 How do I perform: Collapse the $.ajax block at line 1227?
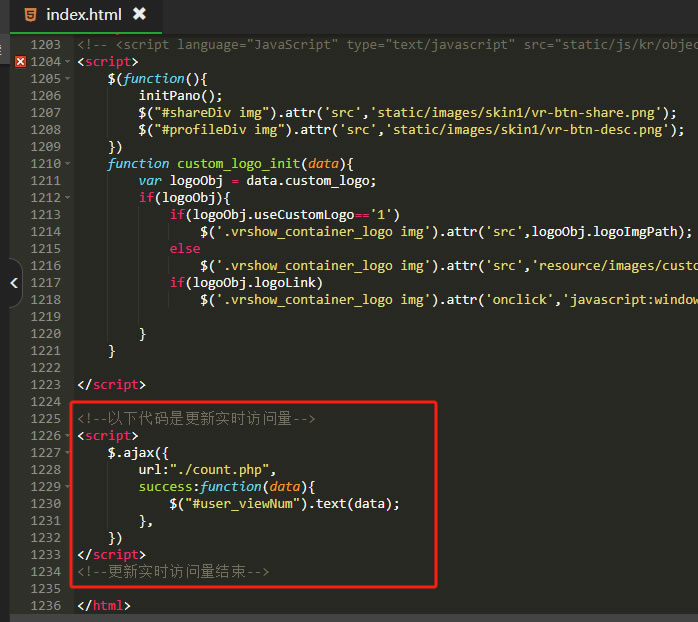[67, 453]
